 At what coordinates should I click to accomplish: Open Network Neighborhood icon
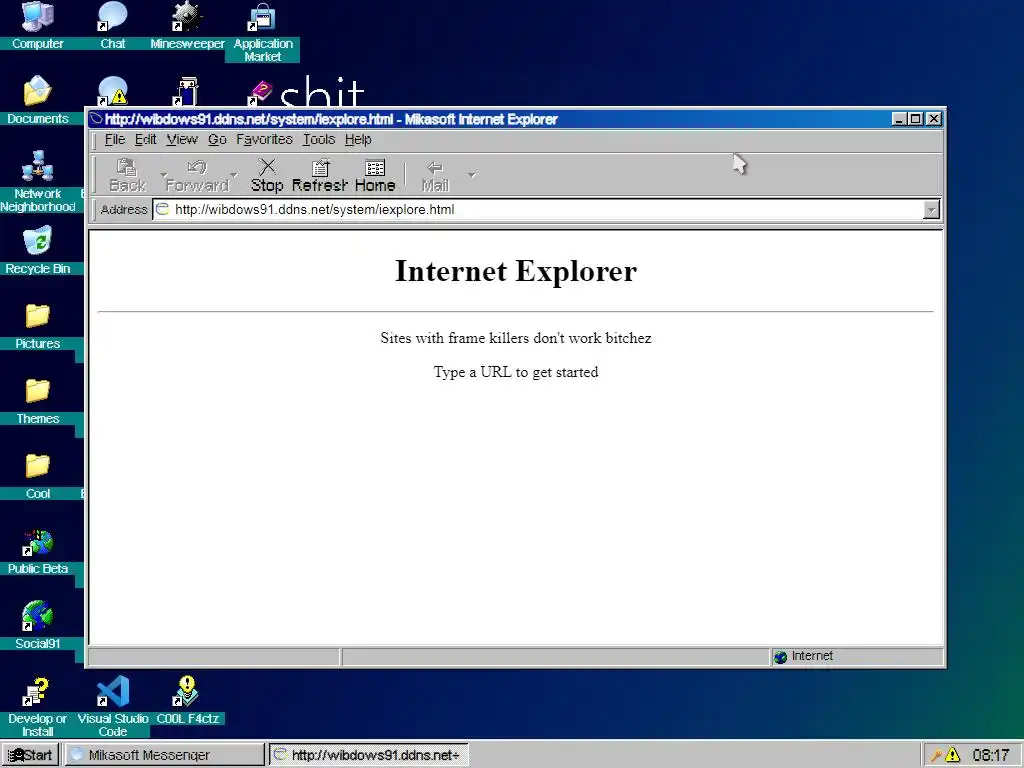(x=37, y=182)
